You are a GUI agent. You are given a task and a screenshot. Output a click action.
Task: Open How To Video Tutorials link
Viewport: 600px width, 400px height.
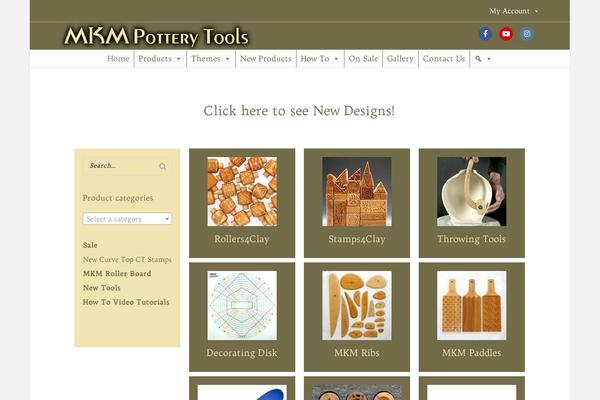coord(126,302)
